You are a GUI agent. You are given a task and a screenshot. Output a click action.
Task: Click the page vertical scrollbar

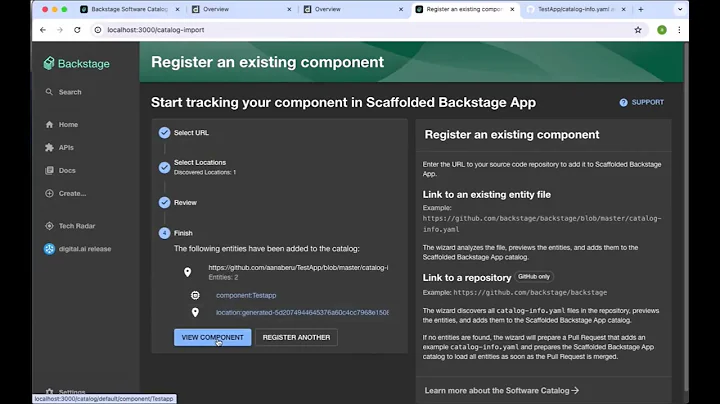[686, 216]
